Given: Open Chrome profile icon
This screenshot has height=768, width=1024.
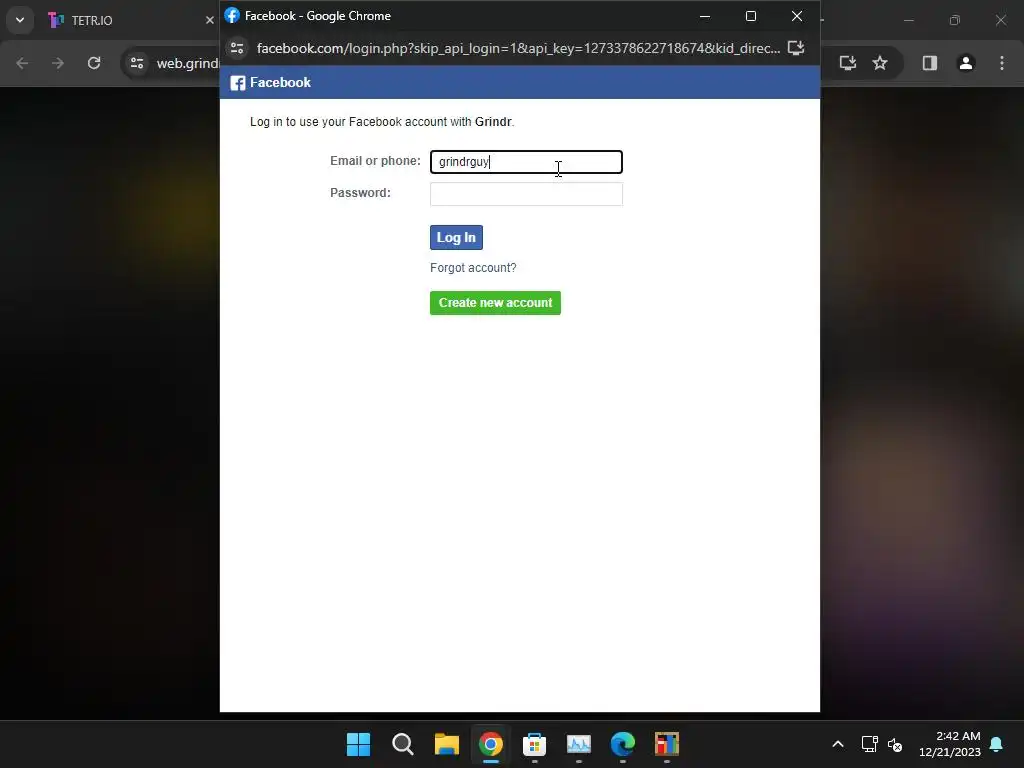Looking at the screenshot, I should point(966,63).
